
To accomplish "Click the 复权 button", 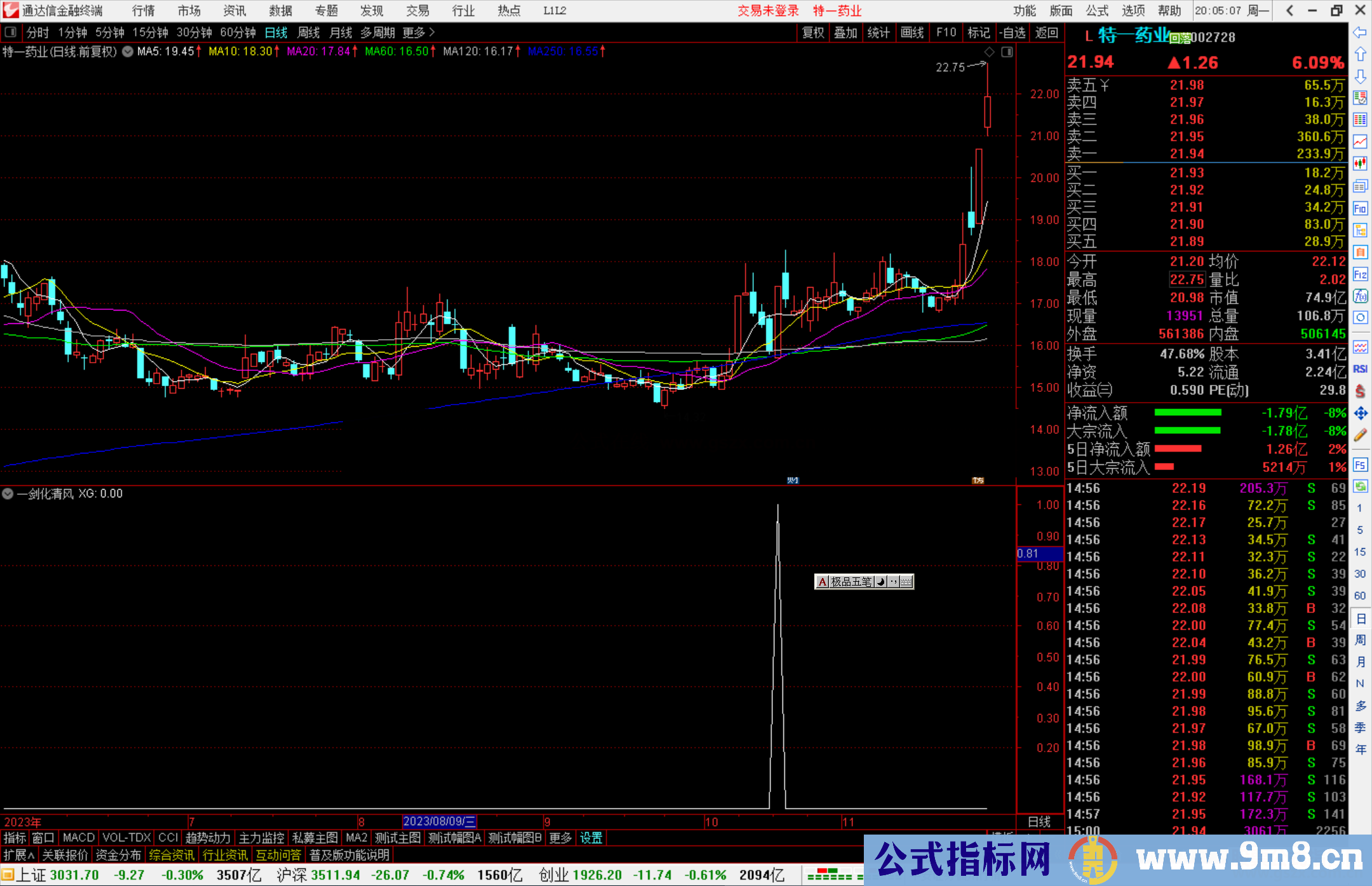I will pos(813,32).
